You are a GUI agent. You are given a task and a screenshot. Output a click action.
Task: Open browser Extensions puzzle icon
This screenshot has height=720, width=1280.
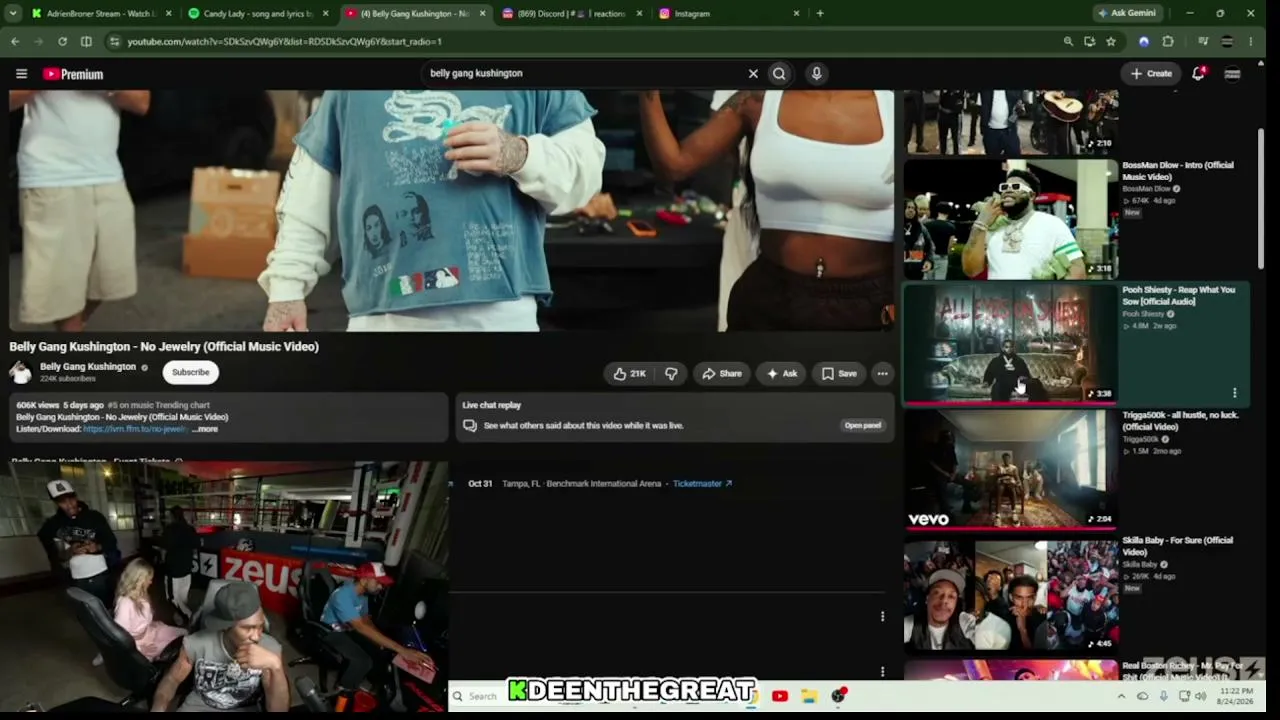[x=1167, y=41]
